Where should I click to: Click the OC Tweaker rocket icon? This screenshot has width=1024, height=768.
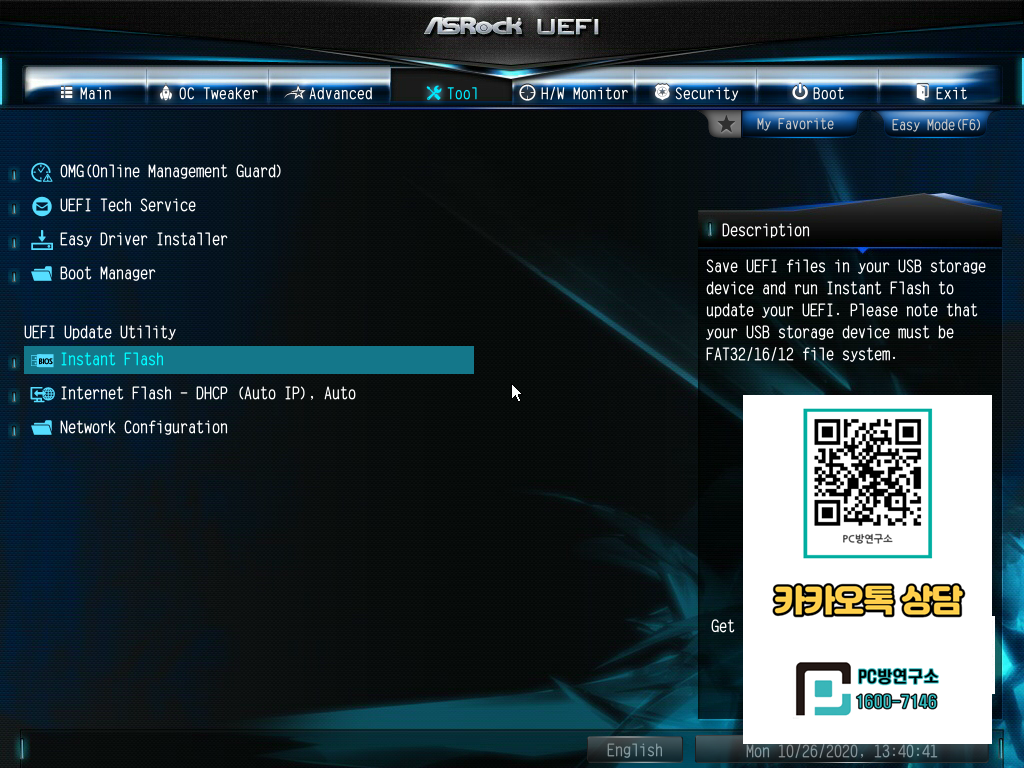166,93
